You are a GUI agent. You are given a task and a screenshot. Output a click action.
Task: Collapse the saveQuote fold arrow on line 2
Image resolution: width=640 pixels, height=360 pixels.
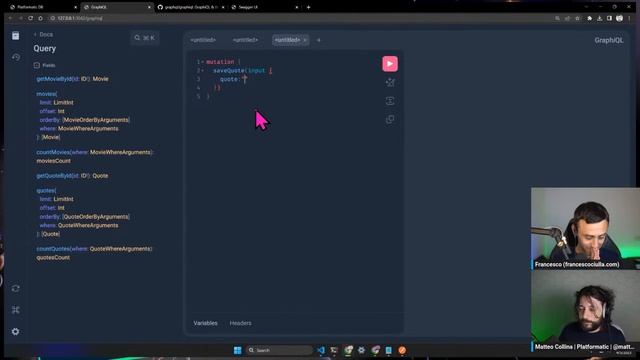(x=203, y=71)
